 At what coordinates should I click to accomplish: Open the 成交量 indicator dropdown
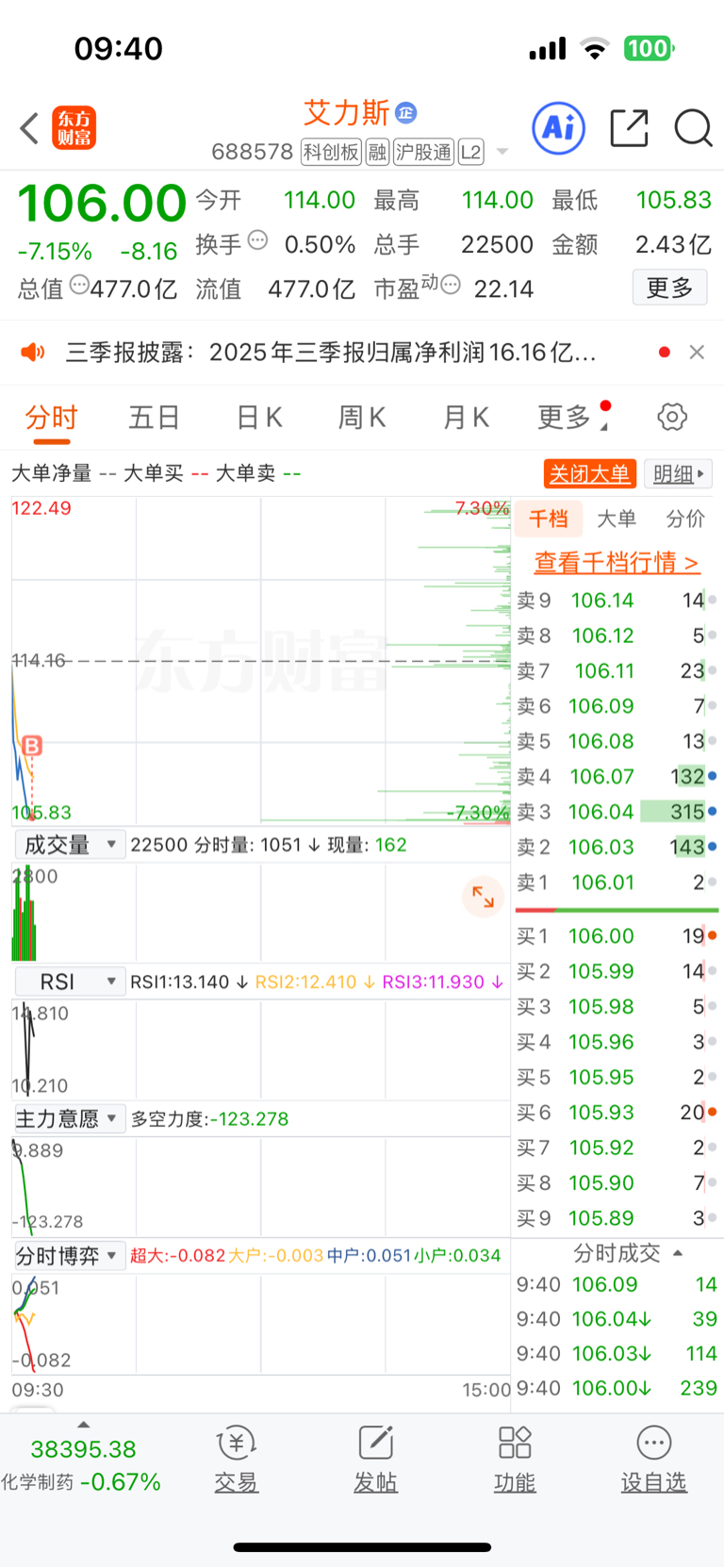pyautogui.click(x=69, y=845)
